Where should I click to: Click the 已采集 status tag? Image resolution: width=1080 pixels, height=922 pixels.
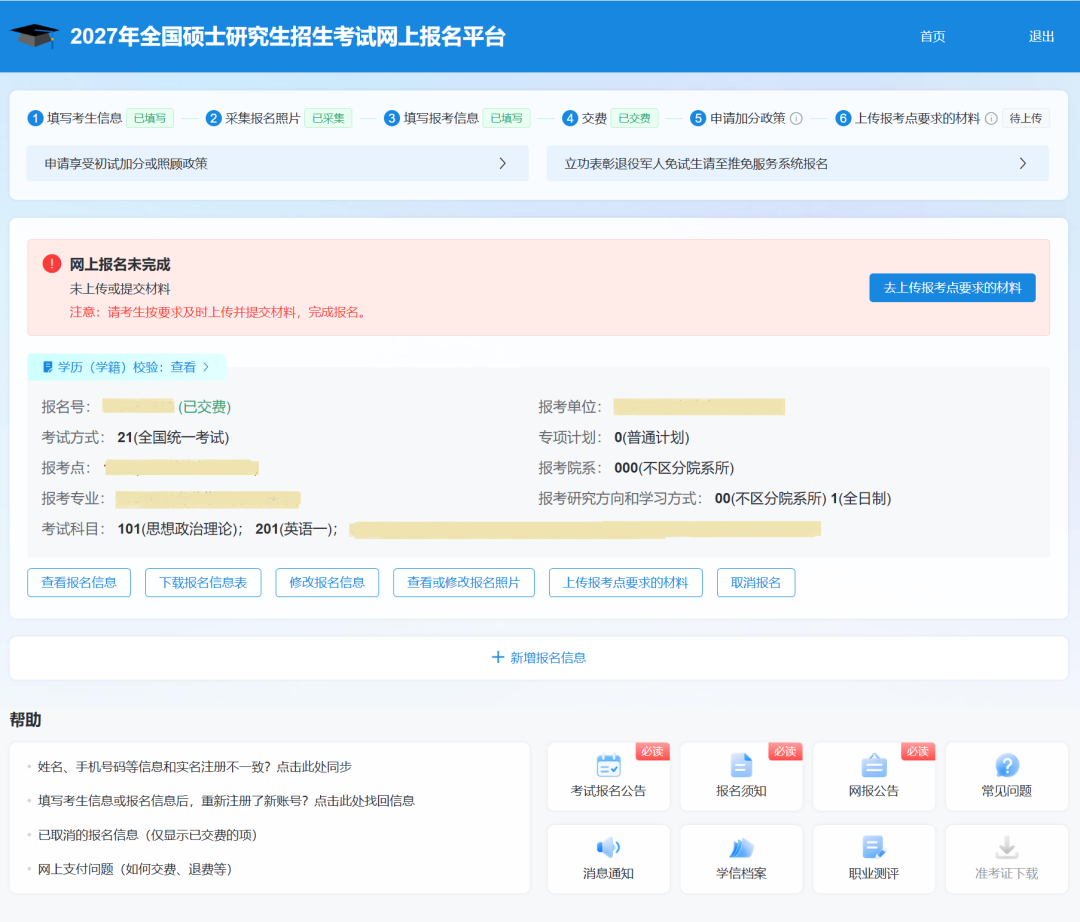coord(329,118)
